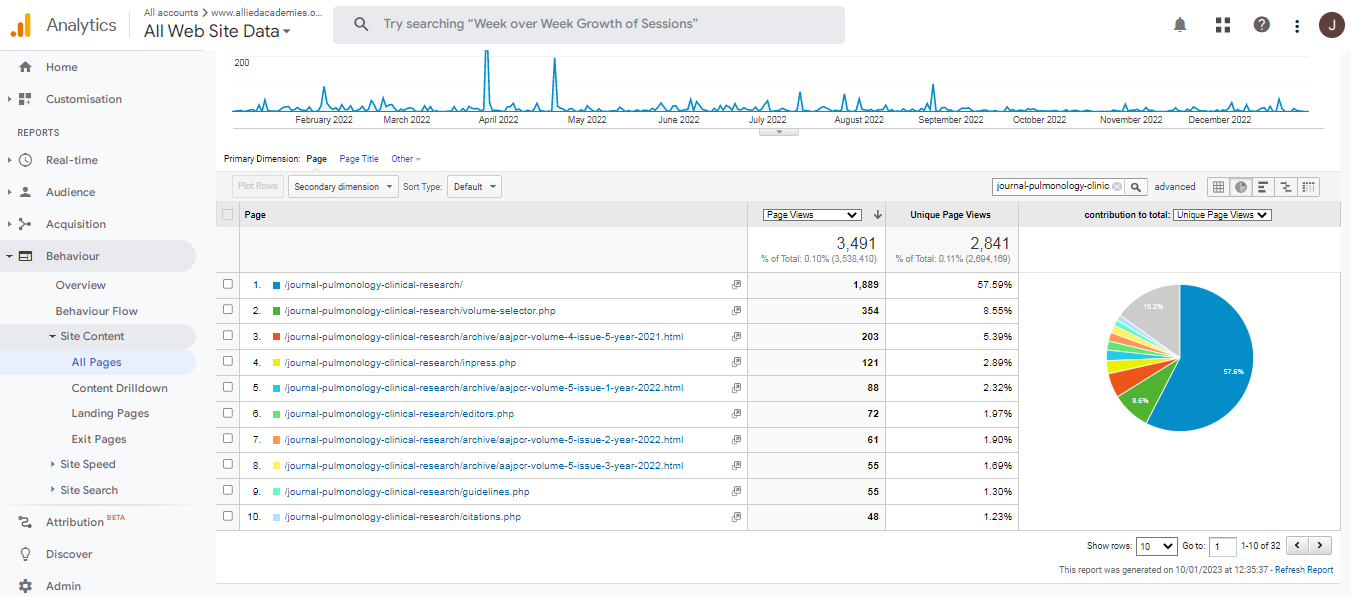Select checkbox for inpress.php row

(228, 362)
